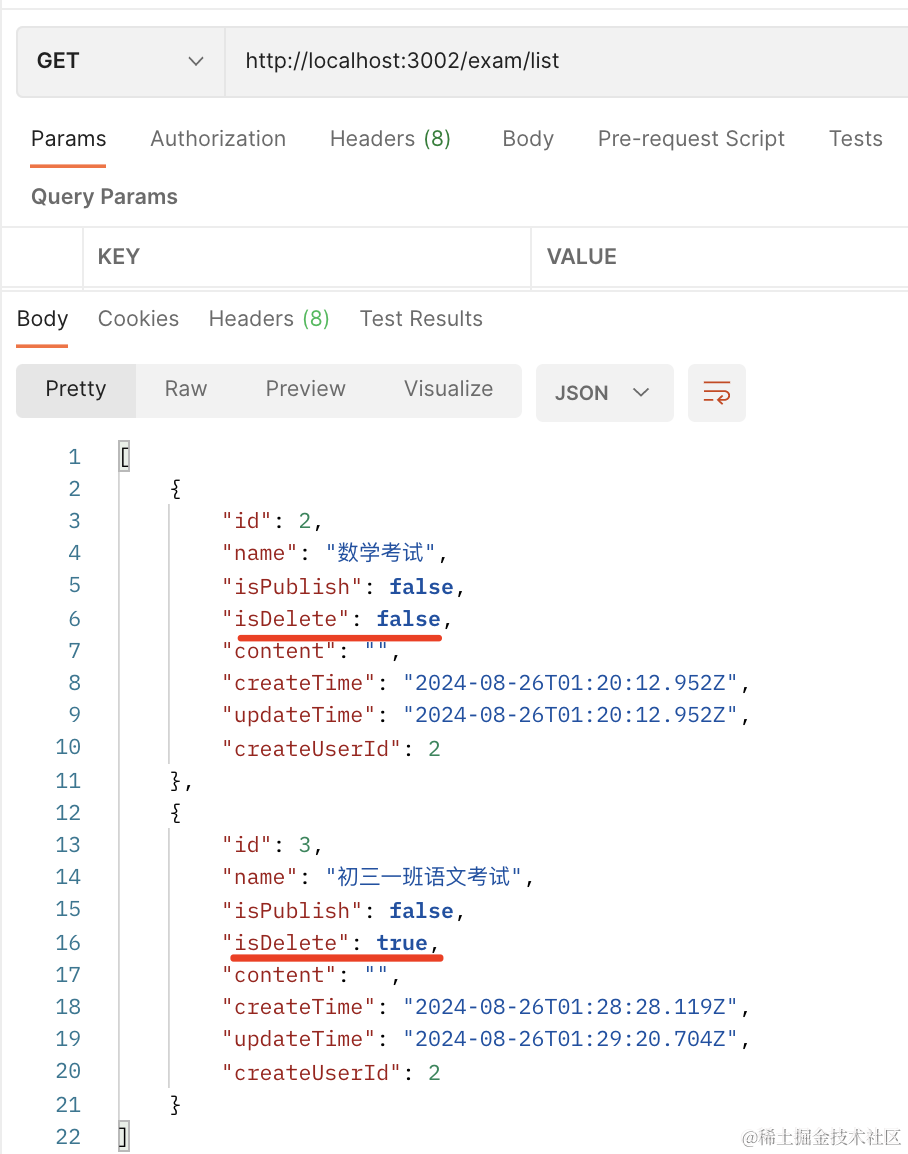Switch to the Params tab
The height and width of the screenshot is (1154, 908).
pyautogui.click(x=68, y=139)
